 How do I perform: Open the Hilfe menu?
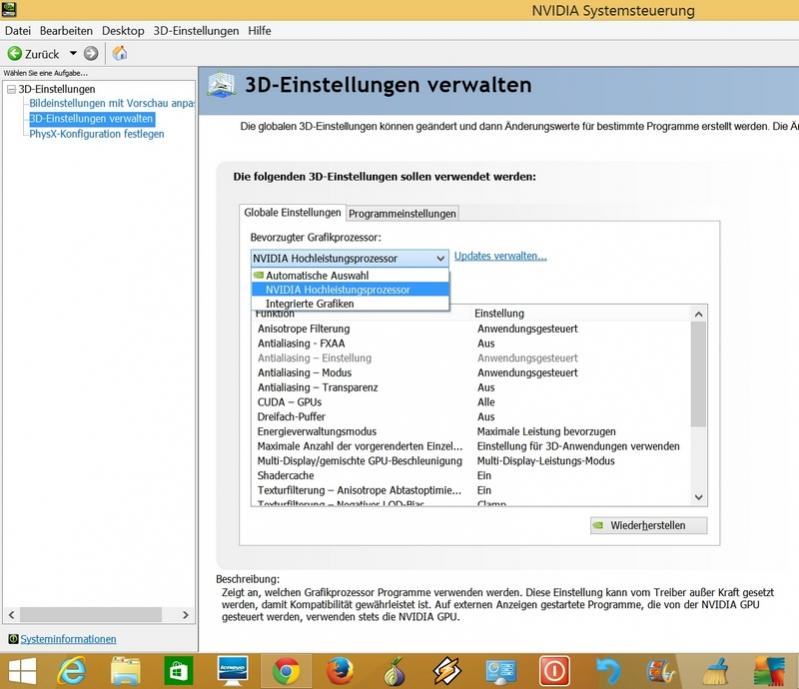[x=259, y=31]
